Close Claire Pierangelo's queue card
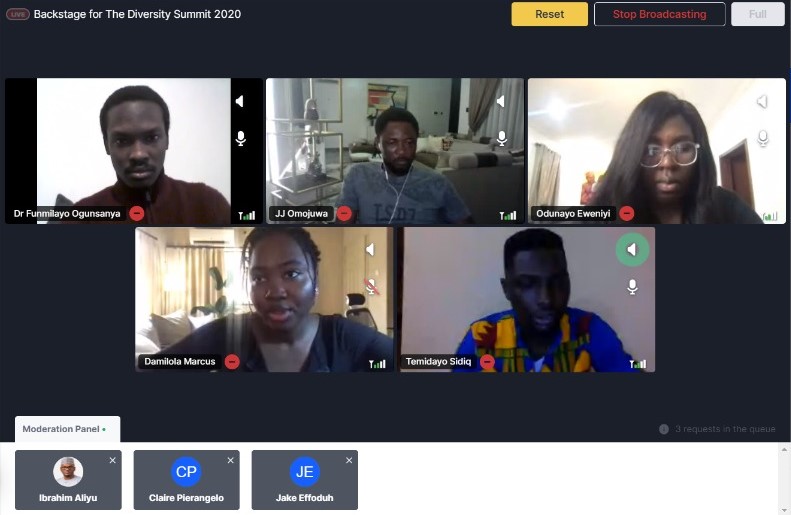Viewport: 791px width, 515px height. (x=231, y=460)
